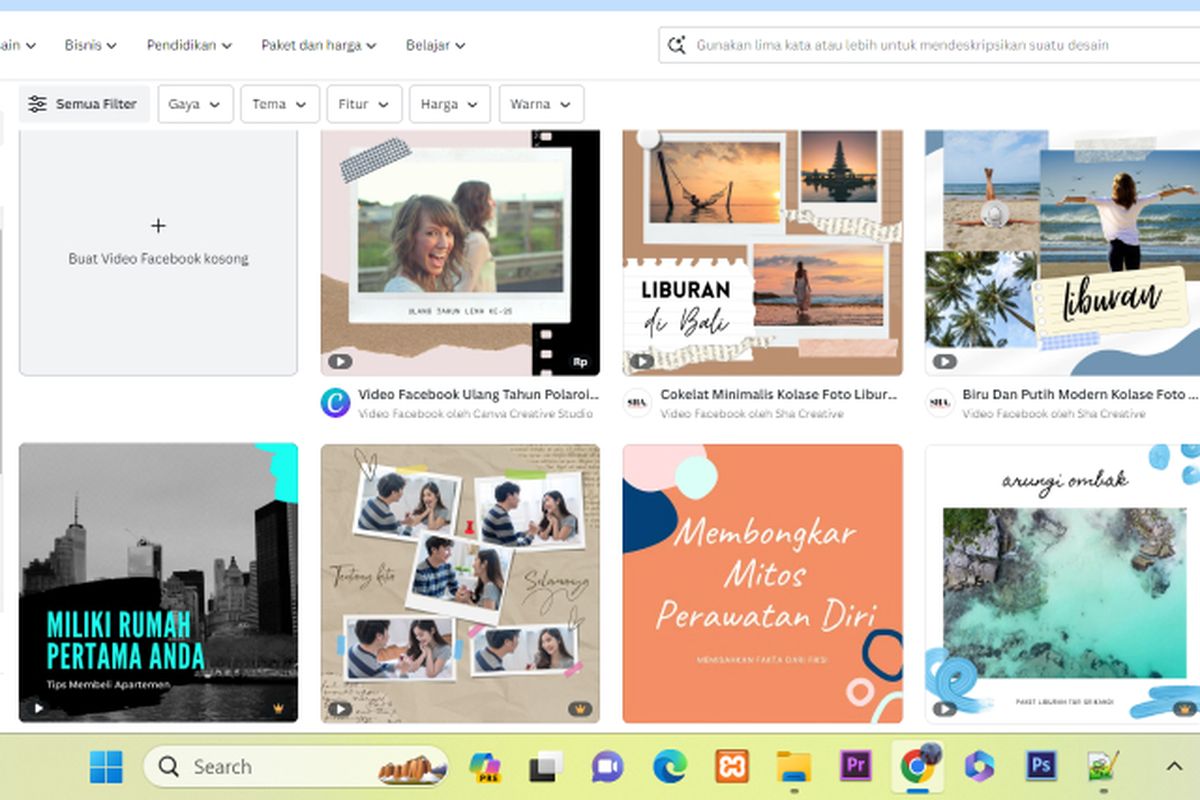
Task: Open Adobe Premiere Pro from the taskbar
Action: pyautogui.click(x=855, y=767)
